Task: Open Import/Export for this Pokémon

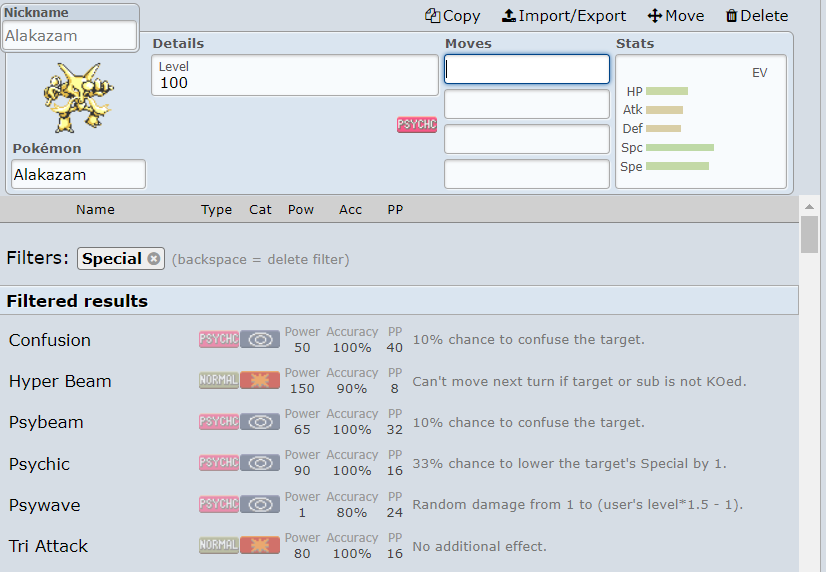Action: click(x=563, y=16)
